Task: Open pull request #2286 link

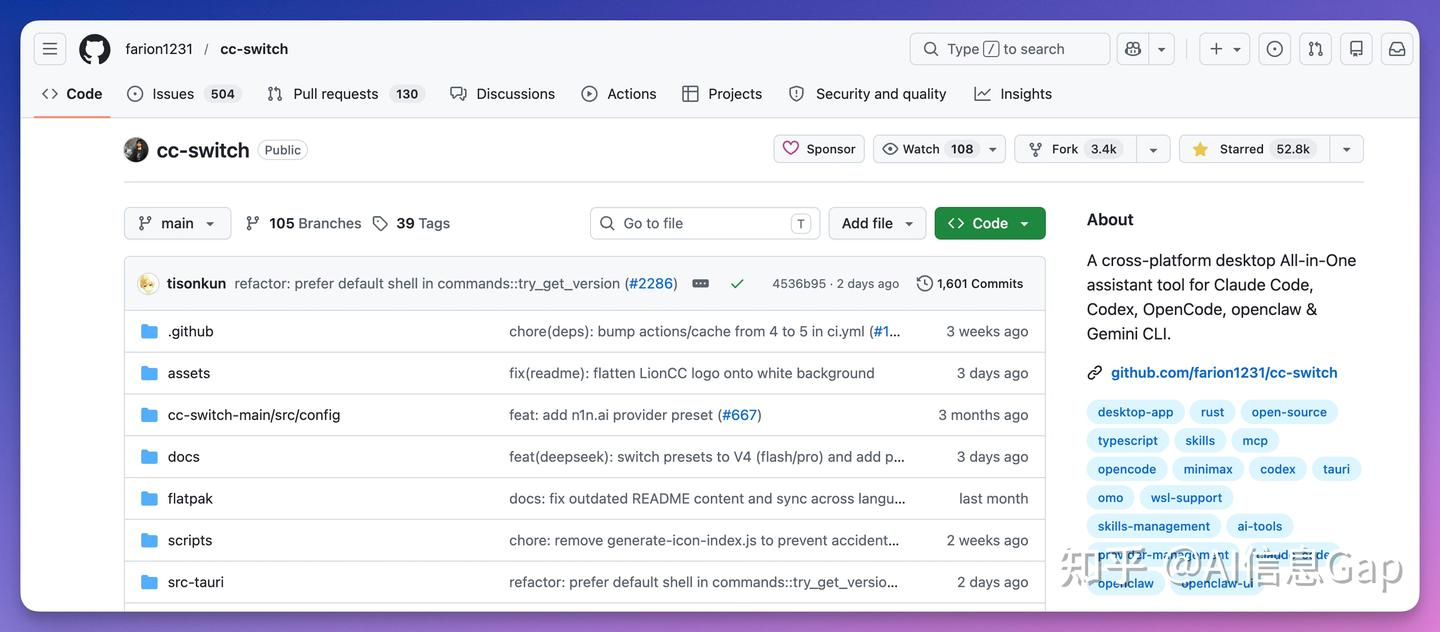Action: coord(651,283)
